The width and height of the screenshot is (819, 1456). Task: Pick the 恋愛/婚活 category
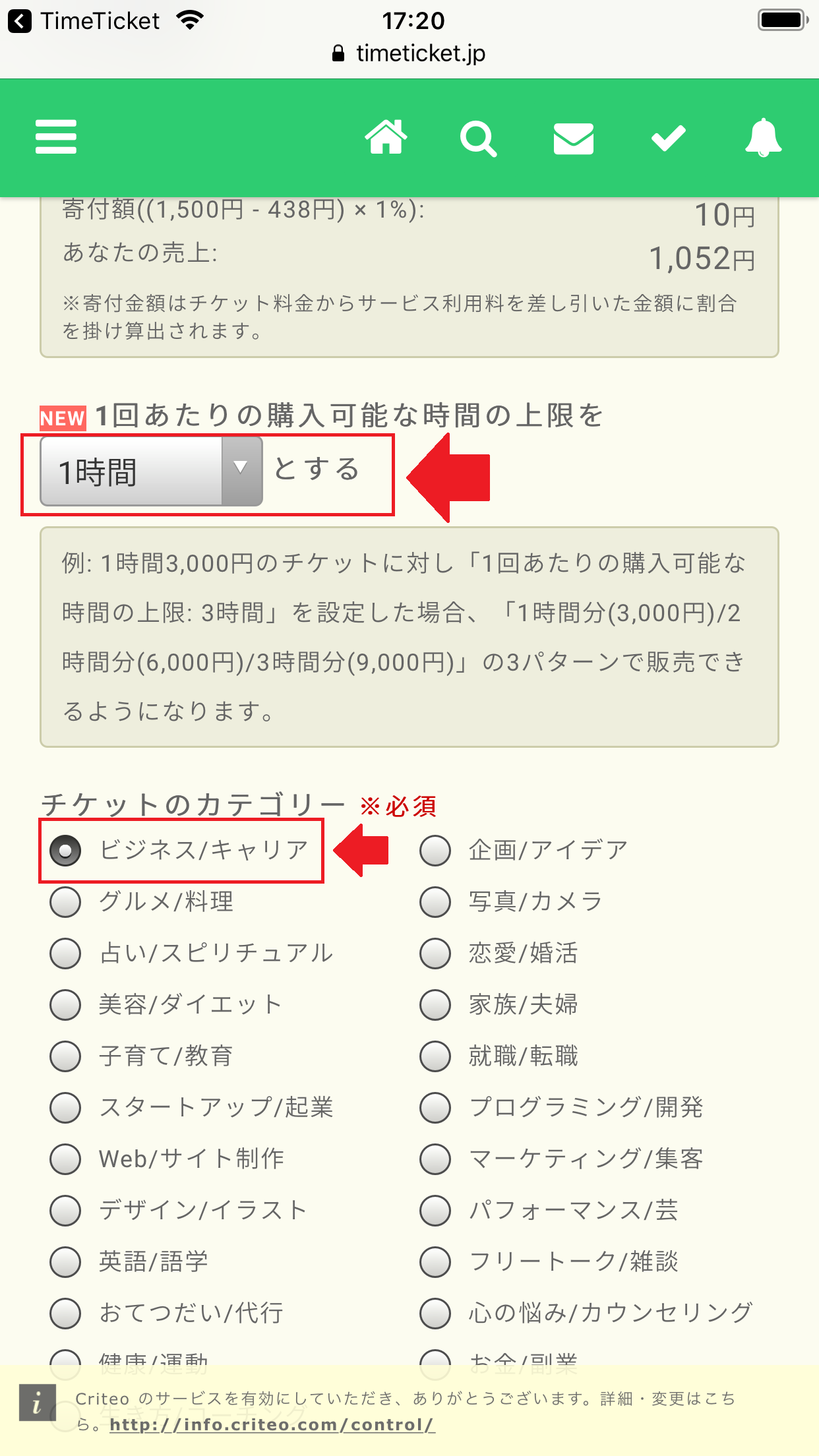point(435,953)
